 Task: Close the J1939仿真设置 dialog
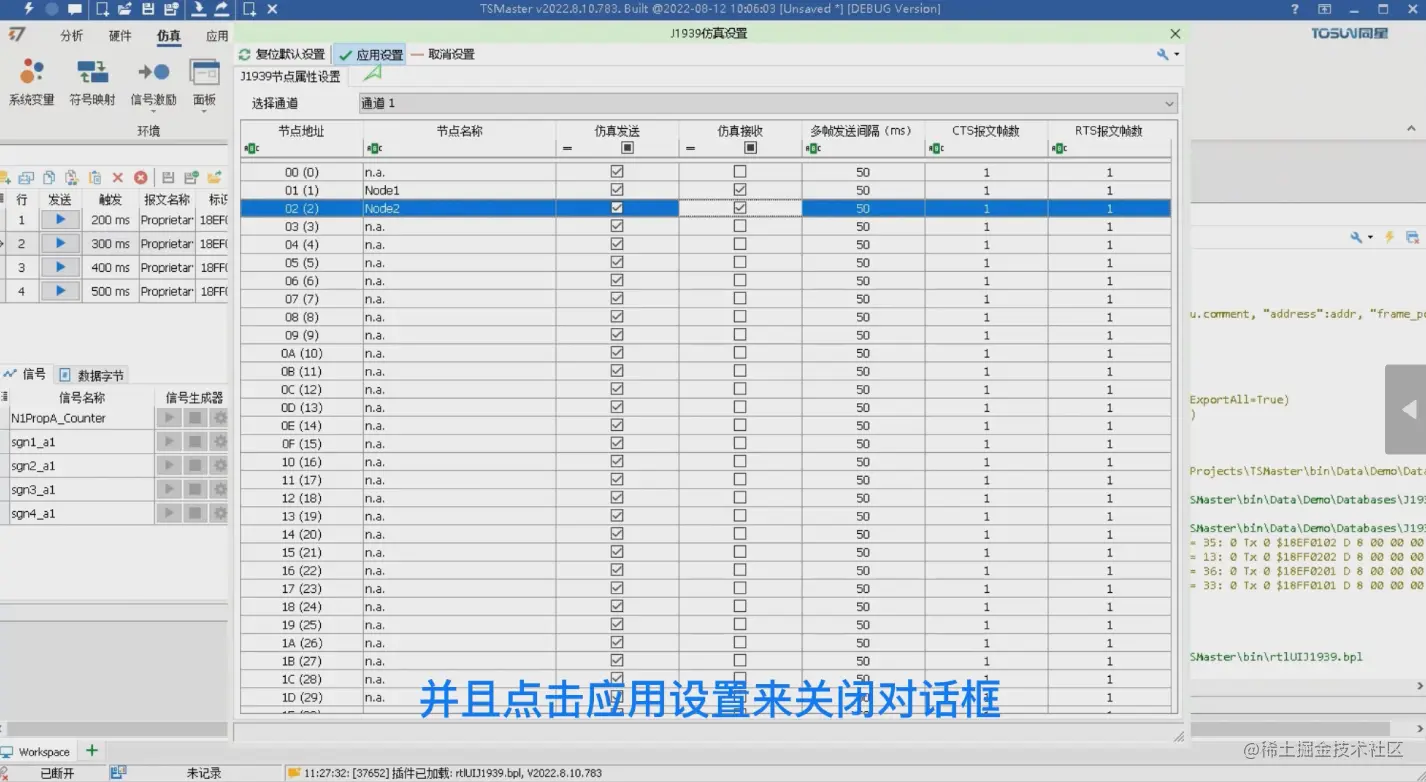click(x=1175, y=33)
